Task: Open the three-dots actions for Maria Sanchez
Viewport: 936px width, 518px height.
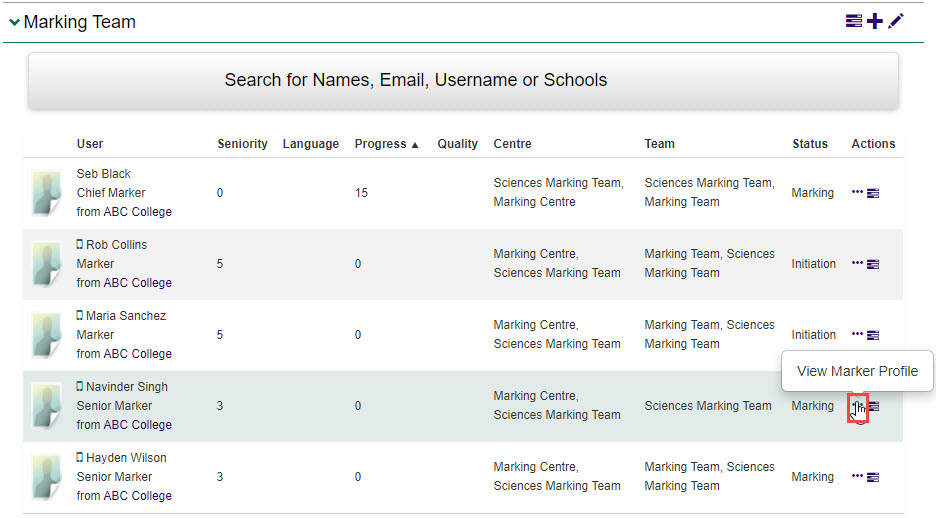Action: tap(857, 334)
